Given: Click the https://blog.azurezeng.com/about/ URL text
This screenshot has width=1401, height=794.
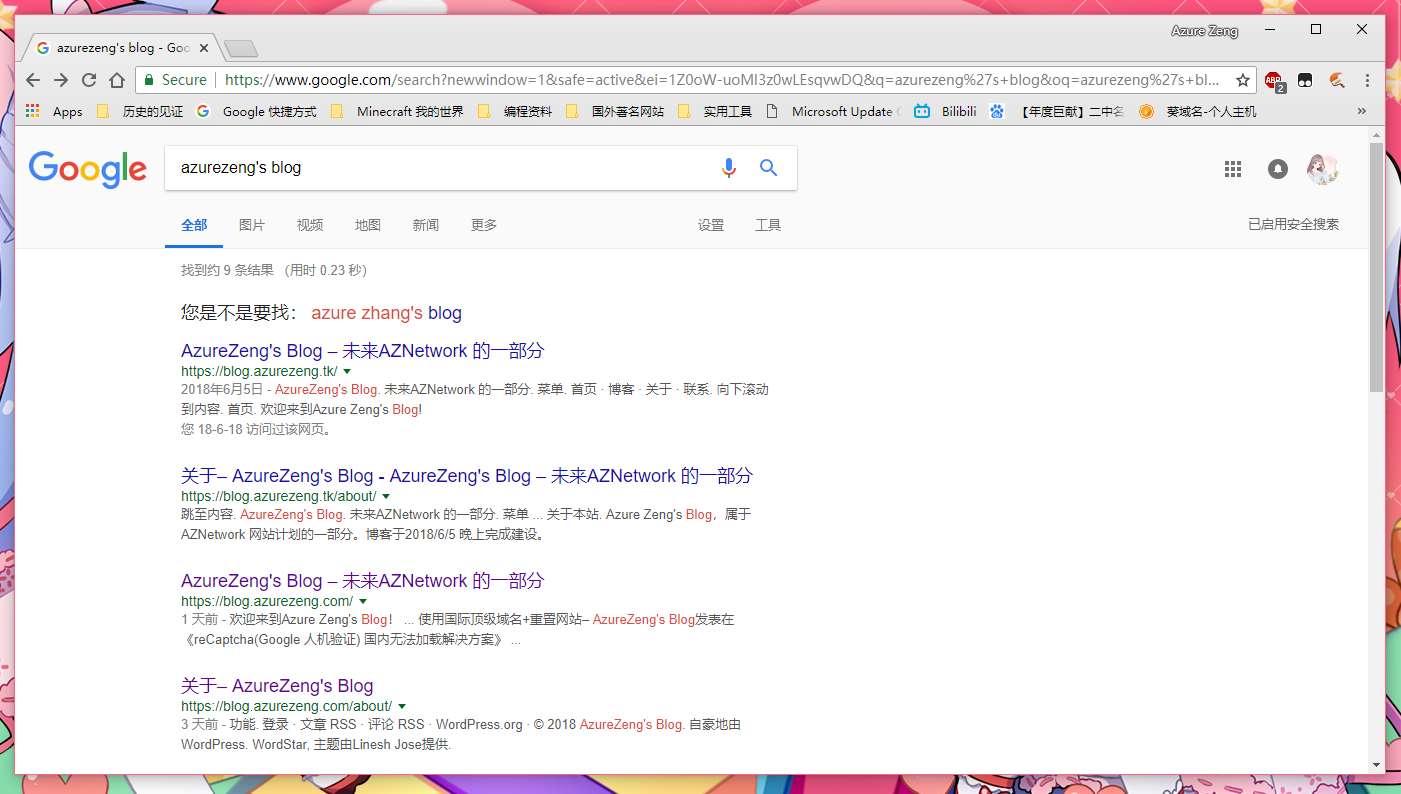Looking at the screenshot, I should (286, 706).
